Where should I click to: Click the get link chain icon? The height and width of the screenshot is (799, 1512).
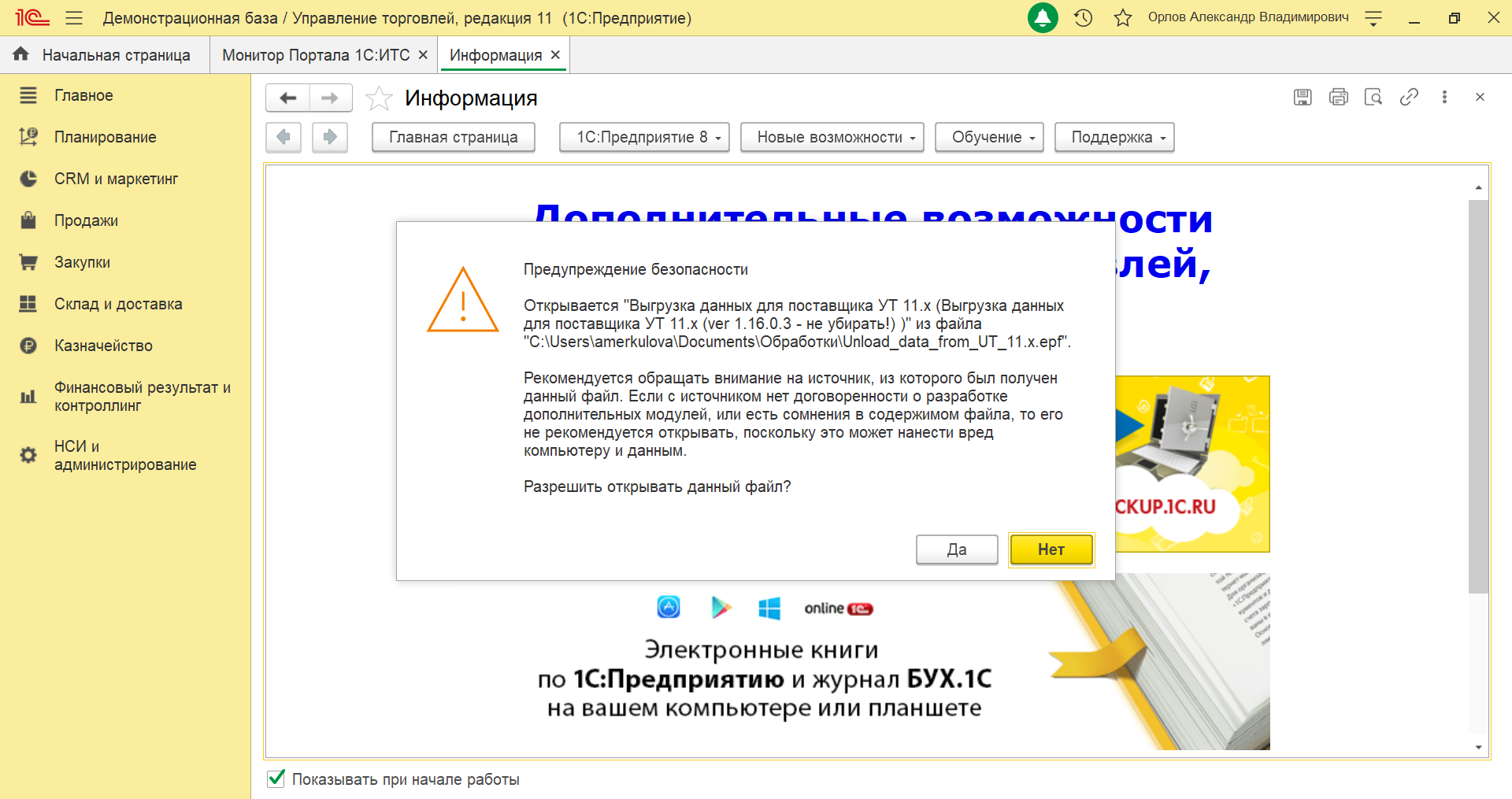pyautogui.click(x=1409, y=97)
